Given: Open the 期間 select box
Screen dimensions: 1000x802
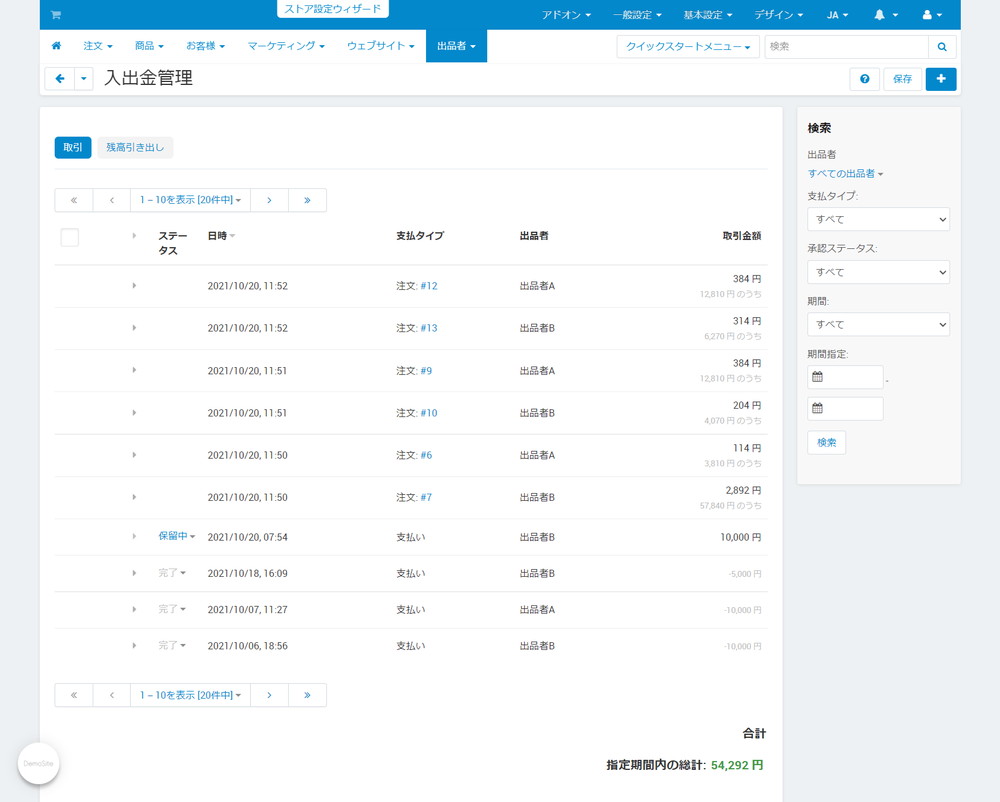Looking at the screenshot, I should click(878, 324).
